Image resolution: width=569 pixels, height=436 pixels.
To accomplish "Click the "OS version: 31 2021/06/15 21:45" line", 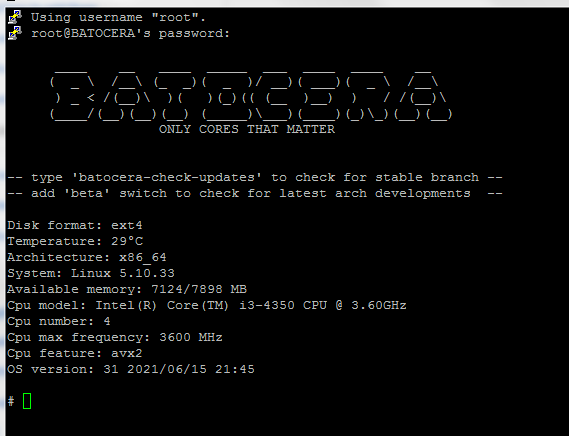I will (x=131, y=369).
